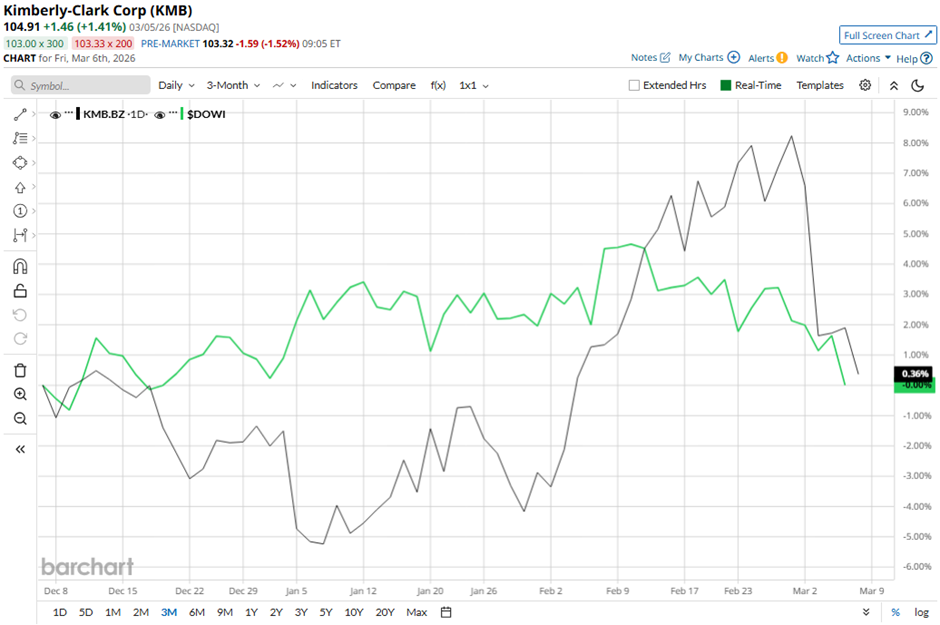Toggle the lock drawings icon
The image size is (940, 625).
click(20, 291)
